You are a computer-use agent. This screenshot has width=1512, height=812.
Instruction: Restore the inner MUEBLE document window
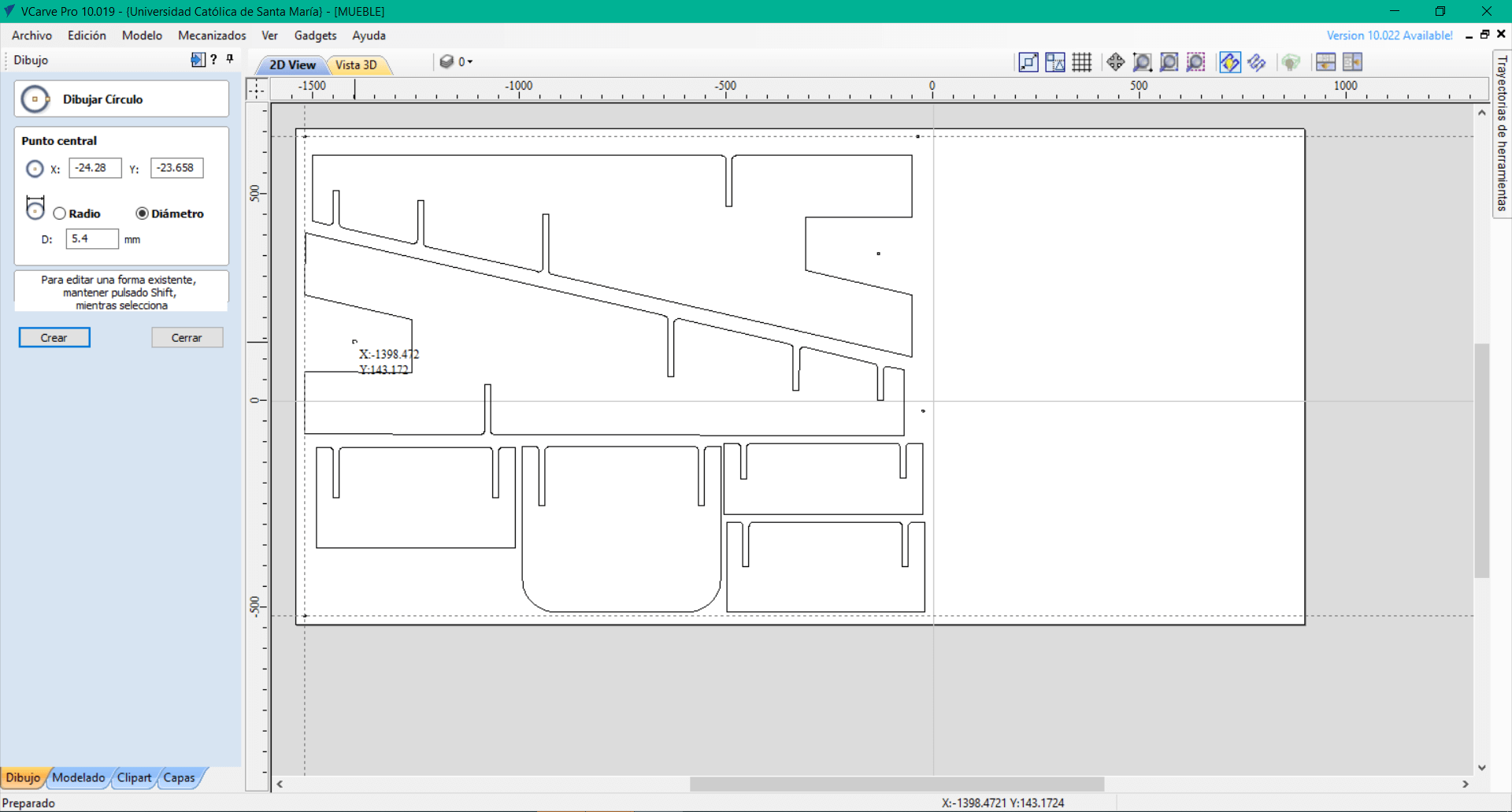point(1485,35)
